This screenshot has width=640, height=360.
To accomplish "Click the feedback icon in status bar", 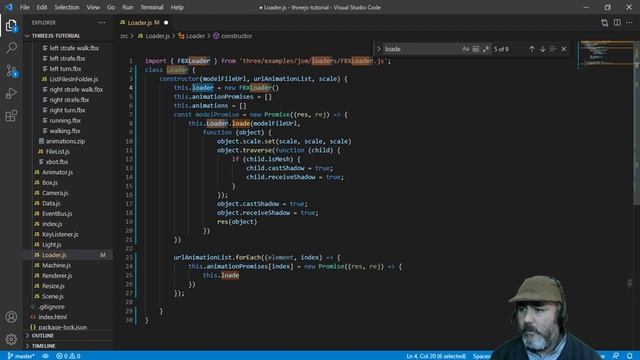I will [616, 356].
